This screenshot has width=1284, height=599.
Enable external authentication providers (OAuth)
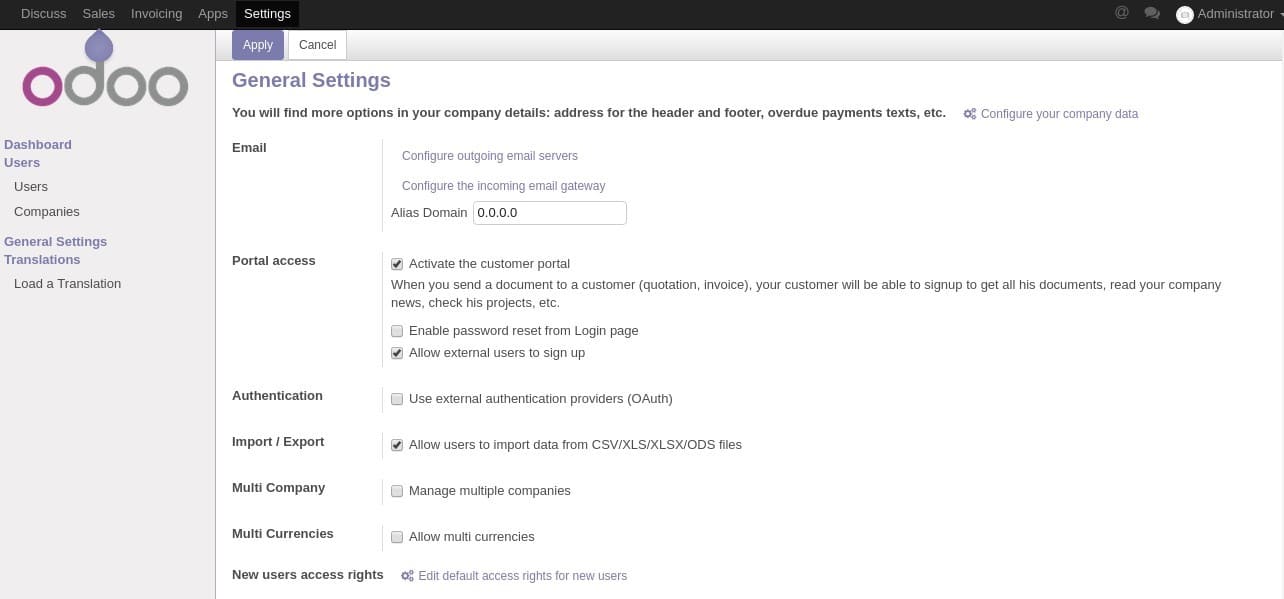(397, 399)
